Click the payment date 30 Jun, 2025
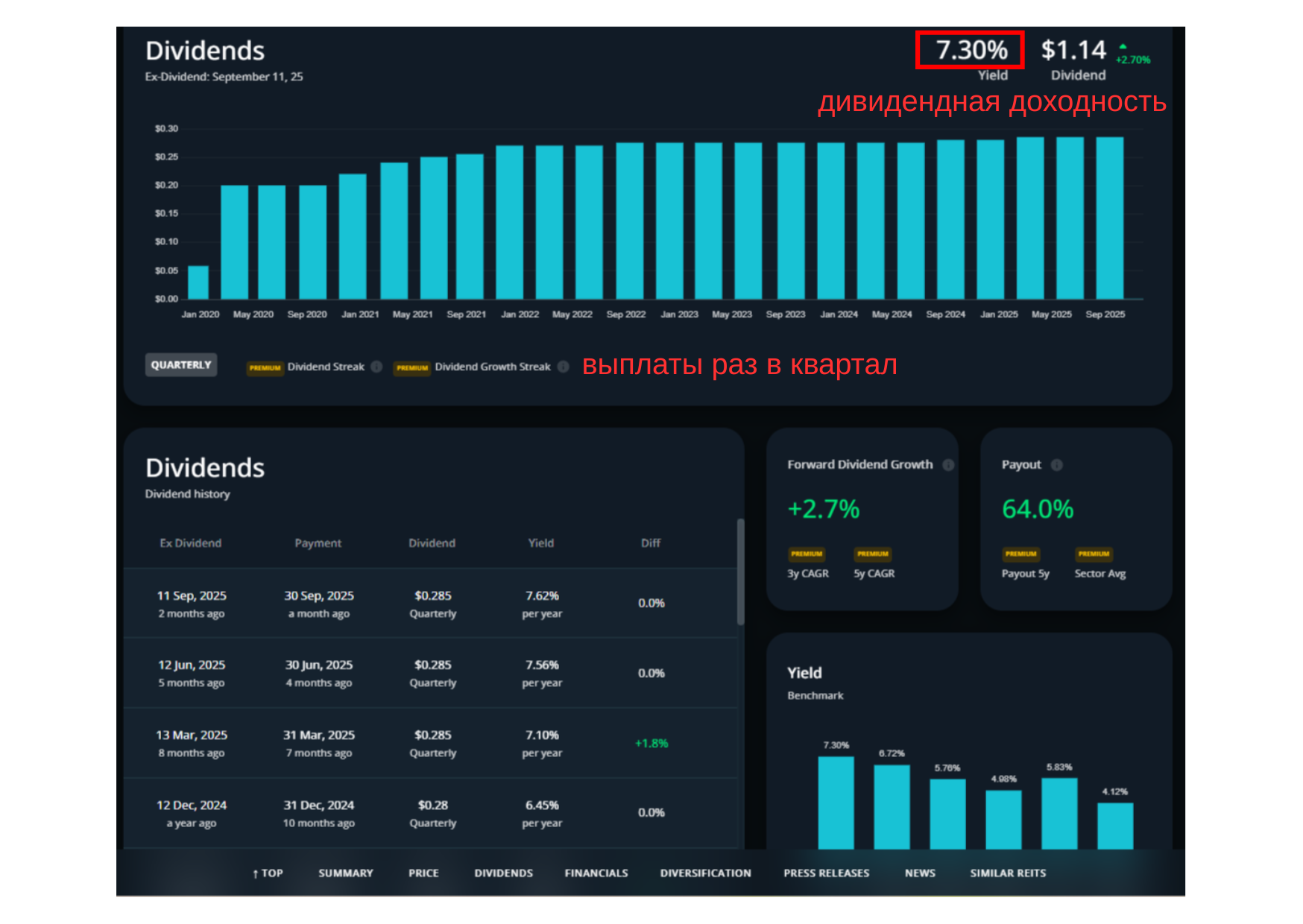Screen dimensions: 1303x924 click(319, 665)
